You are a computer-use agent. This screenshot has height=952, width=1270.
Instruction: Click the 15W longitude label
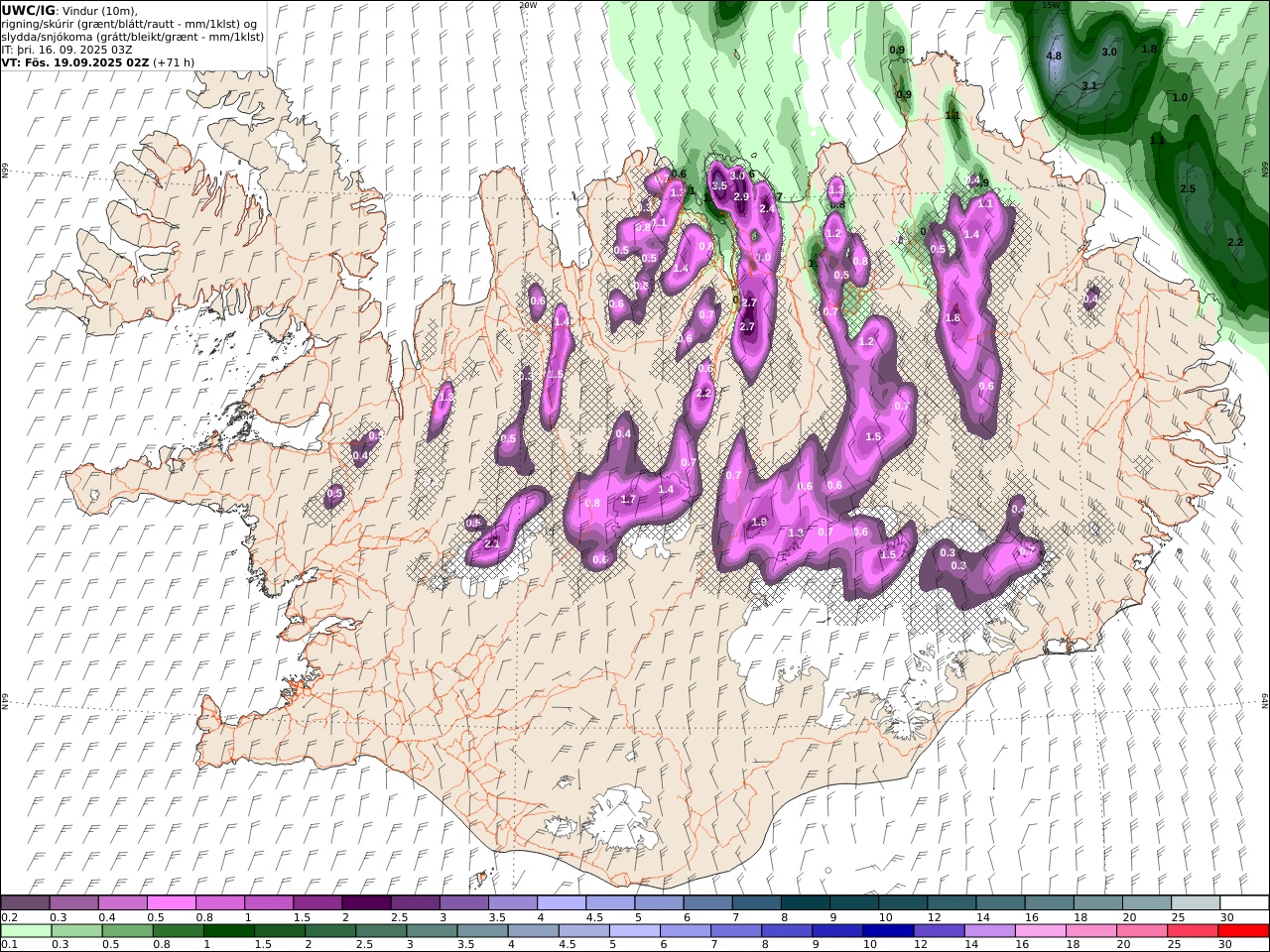(x=1051, y=5)
